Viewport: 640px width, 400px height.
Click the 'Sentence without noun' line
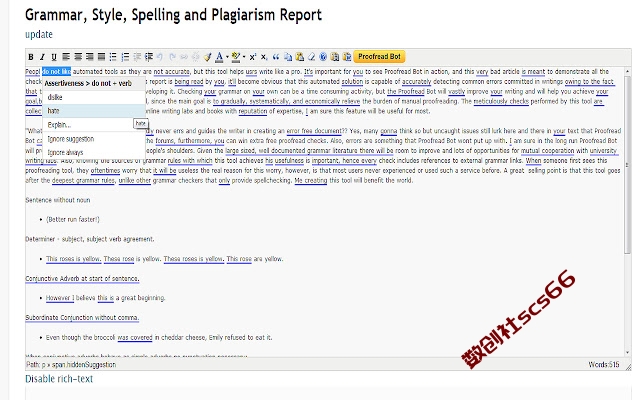(x=58, y=200)
